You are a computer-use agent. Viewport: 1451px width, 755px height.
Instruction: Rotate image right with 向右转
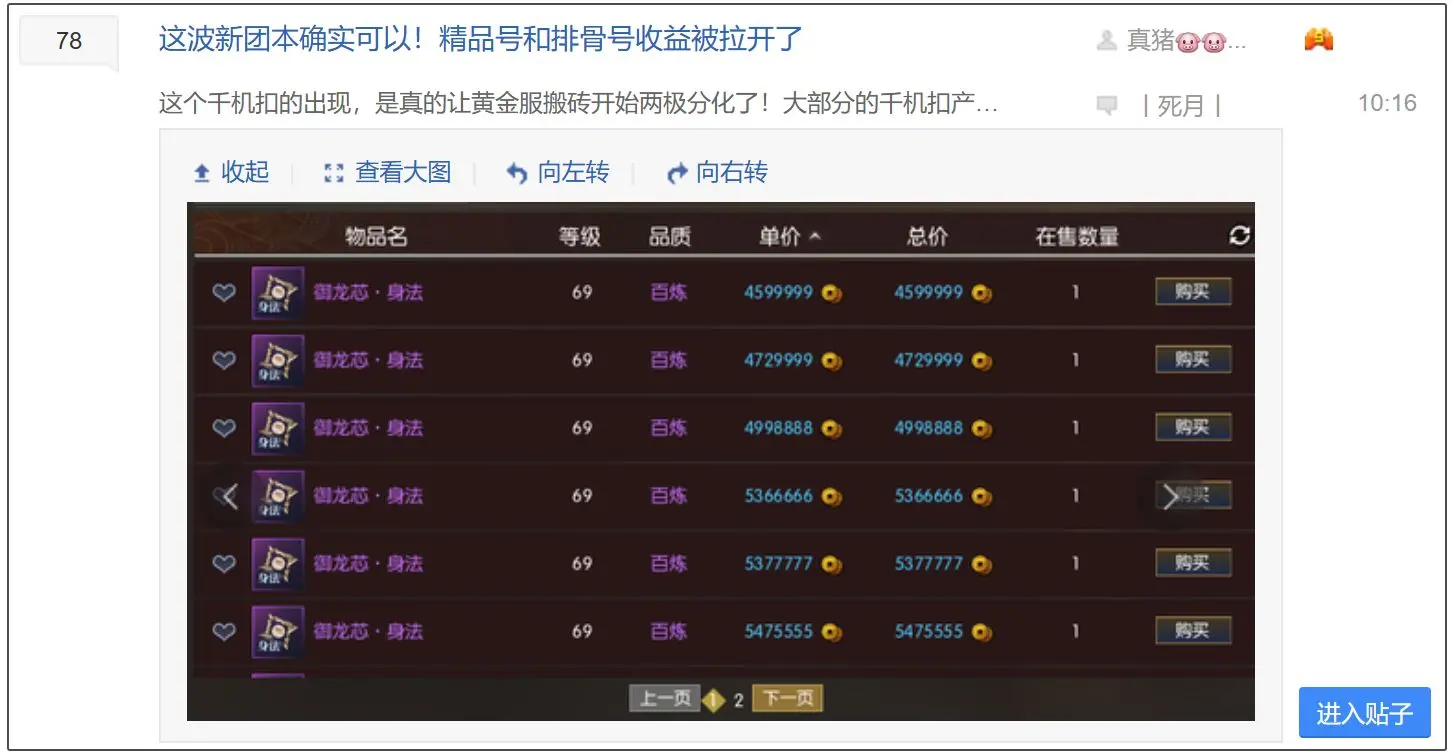[717, 172]
